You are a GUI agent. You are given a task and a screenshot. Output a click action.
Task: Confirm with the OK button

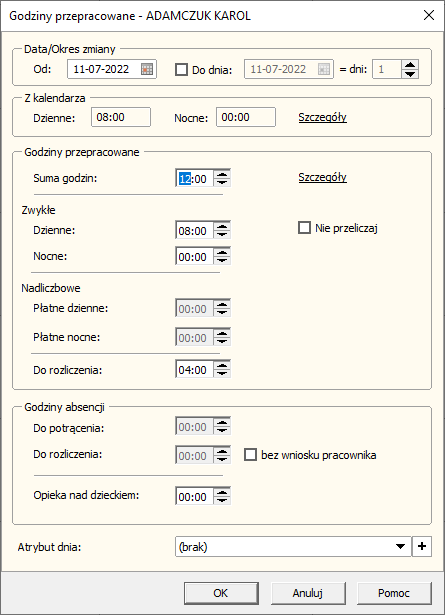click(221, 593)
